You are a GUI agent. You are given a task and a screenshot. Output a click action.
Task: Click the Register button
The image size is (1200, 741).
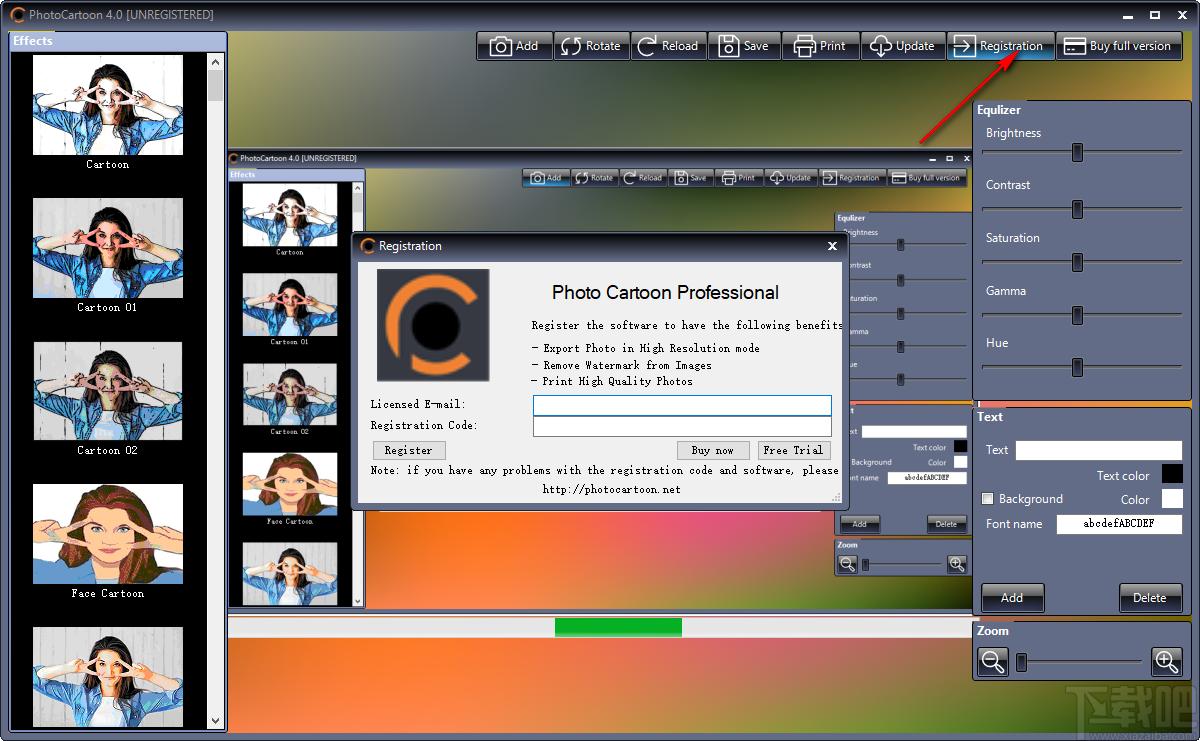pos(409,450)
